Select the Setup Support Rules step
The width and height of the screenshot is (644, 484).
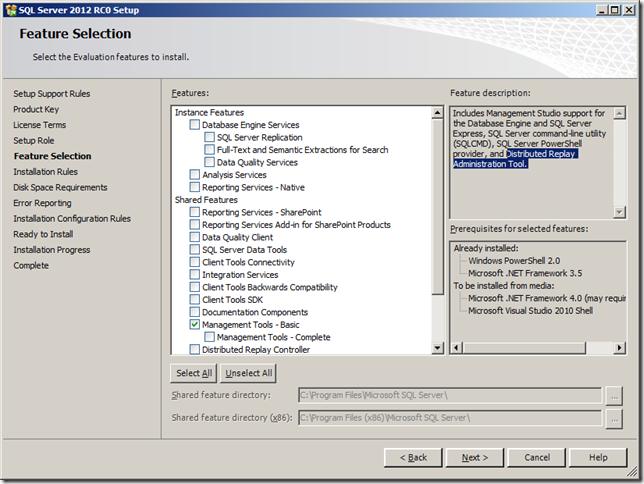click(52, 94)
